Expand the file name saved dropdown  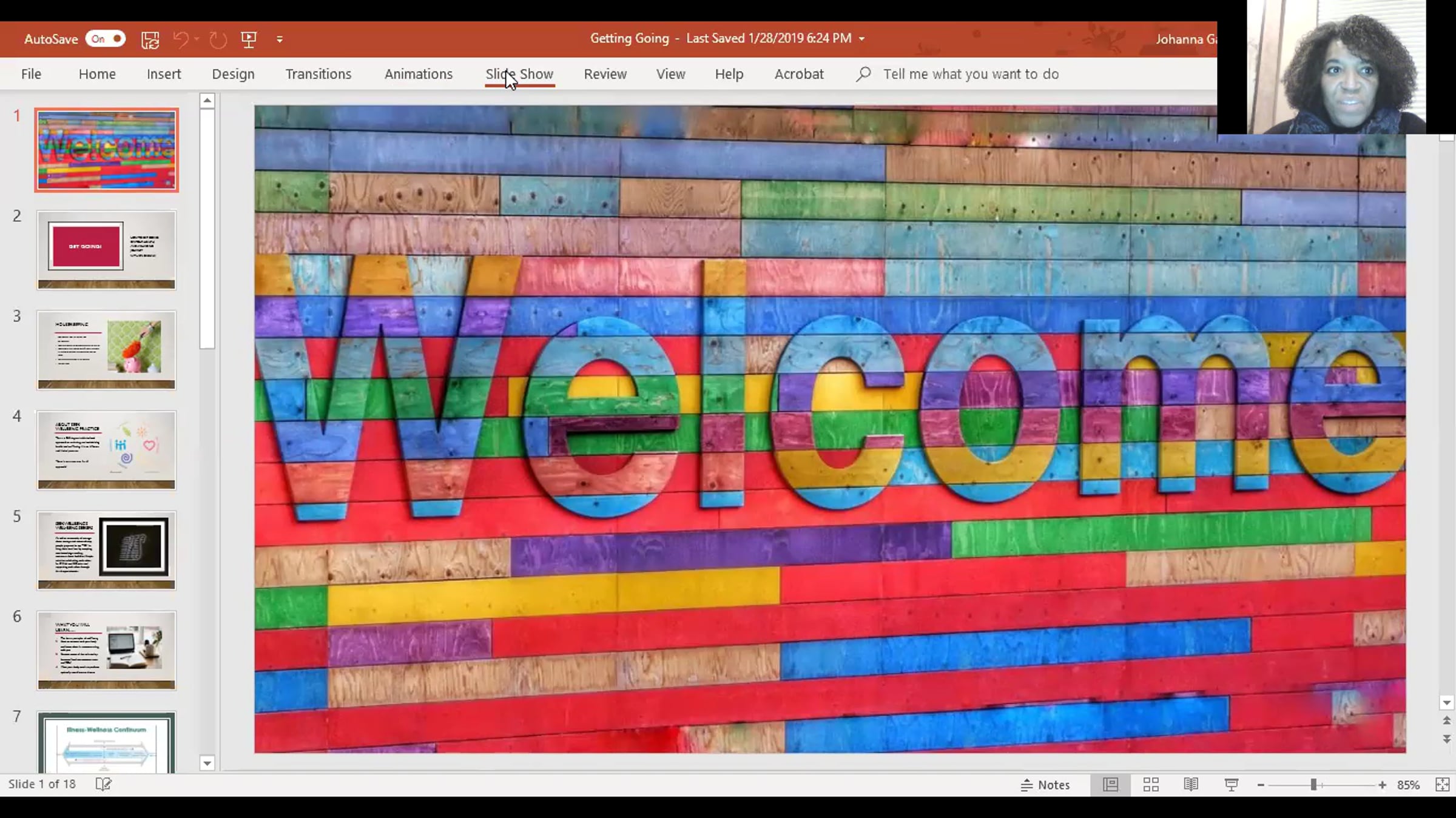[x=861, y=39]
